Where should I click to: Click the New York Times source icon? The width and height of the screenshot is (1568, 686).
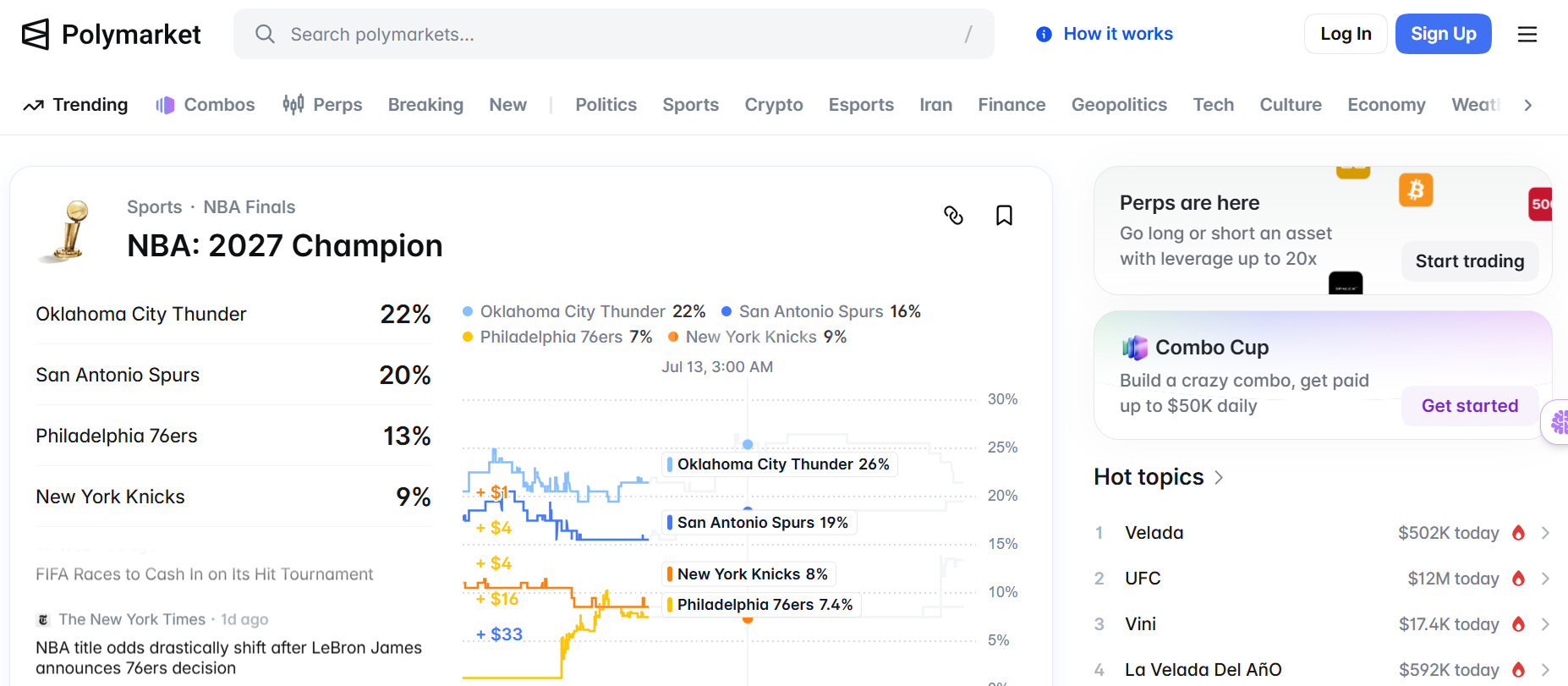(44, 620)
